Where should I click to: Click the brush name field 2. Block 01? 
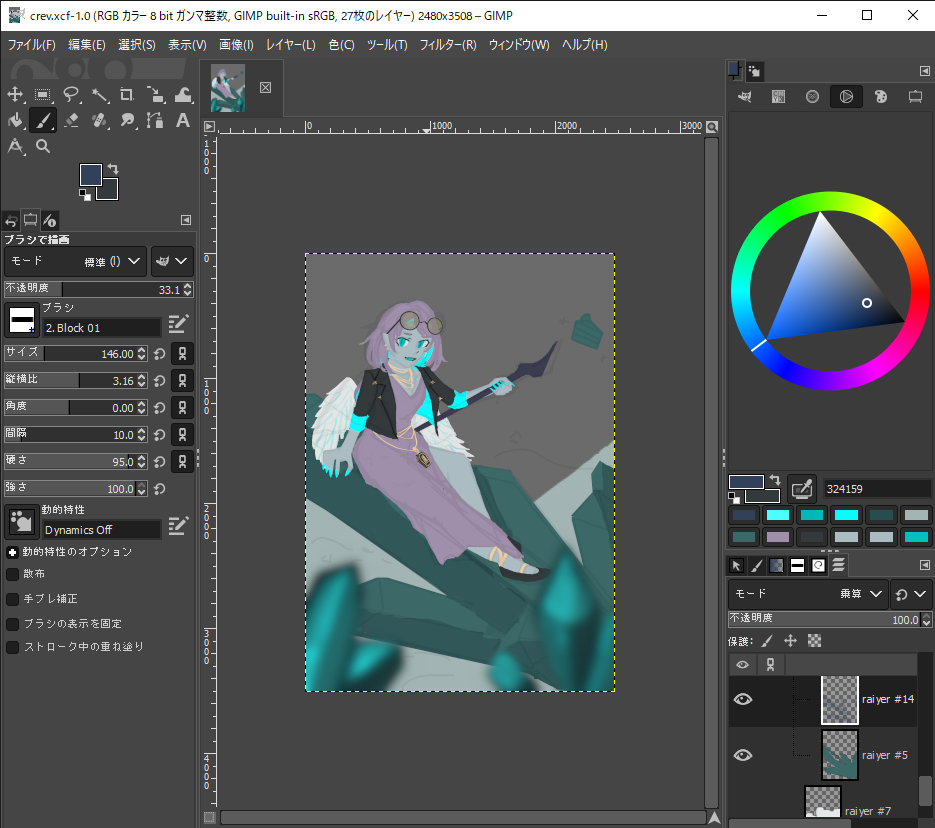tap(101, 328)
